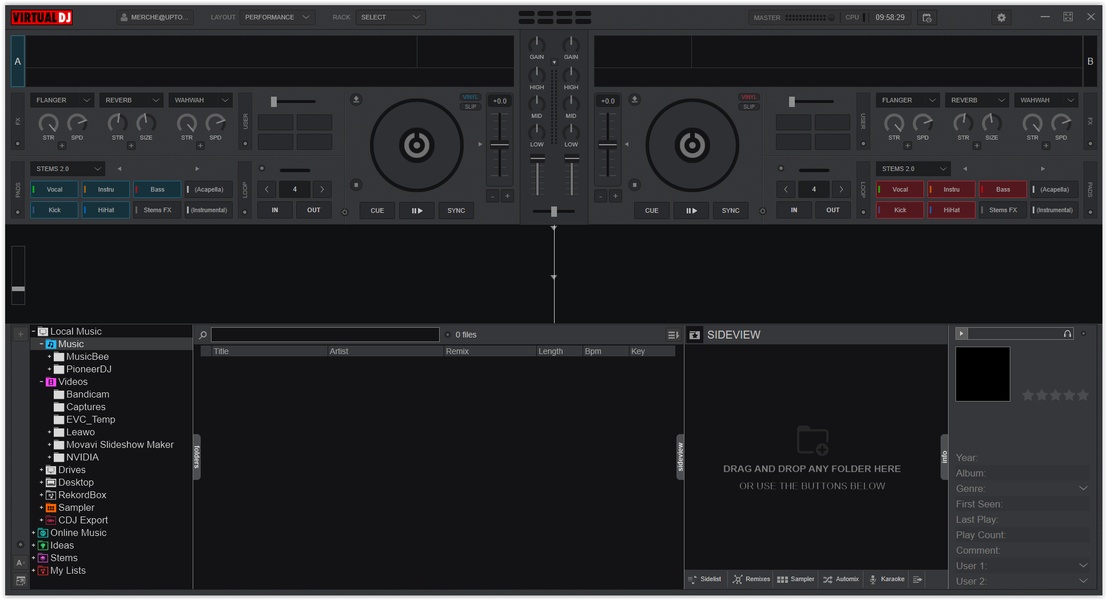Open deck A REVERB effect dropdown
1107x600 pixels.
point(131,100)
